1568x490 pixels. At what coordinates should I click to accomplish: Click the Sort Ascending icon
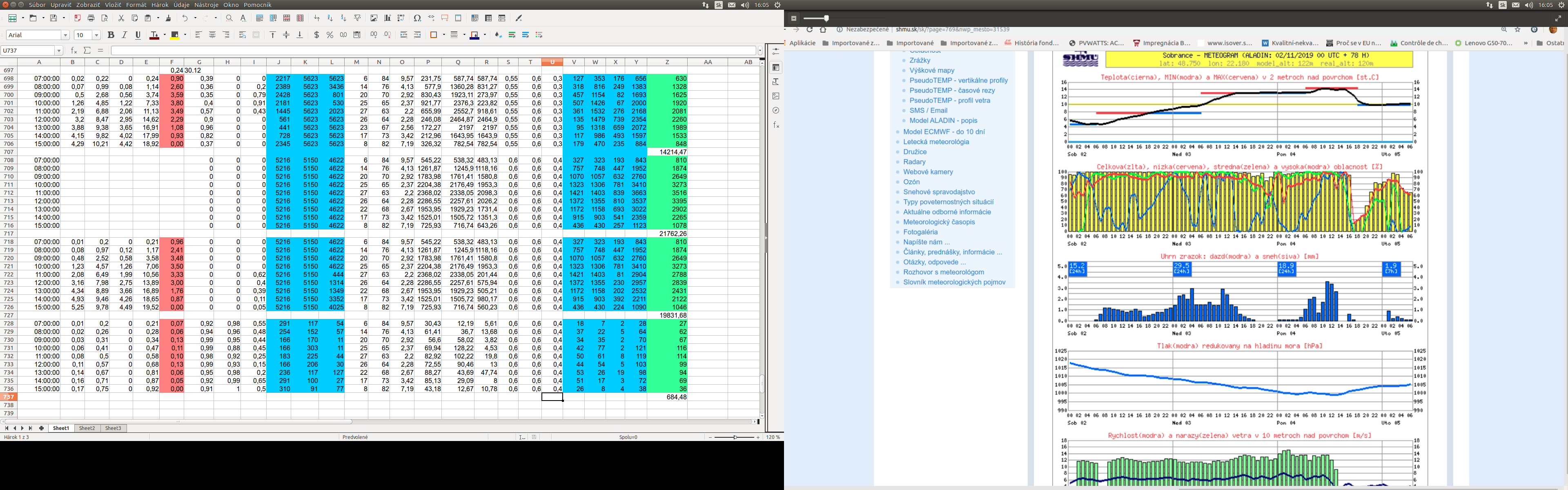click(x=330, y=18)
